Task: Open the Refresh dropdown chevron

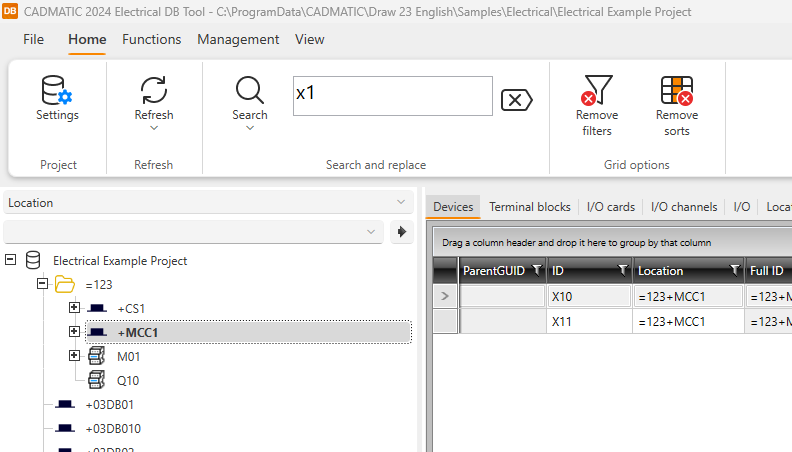Action: [x=154, y=128]
